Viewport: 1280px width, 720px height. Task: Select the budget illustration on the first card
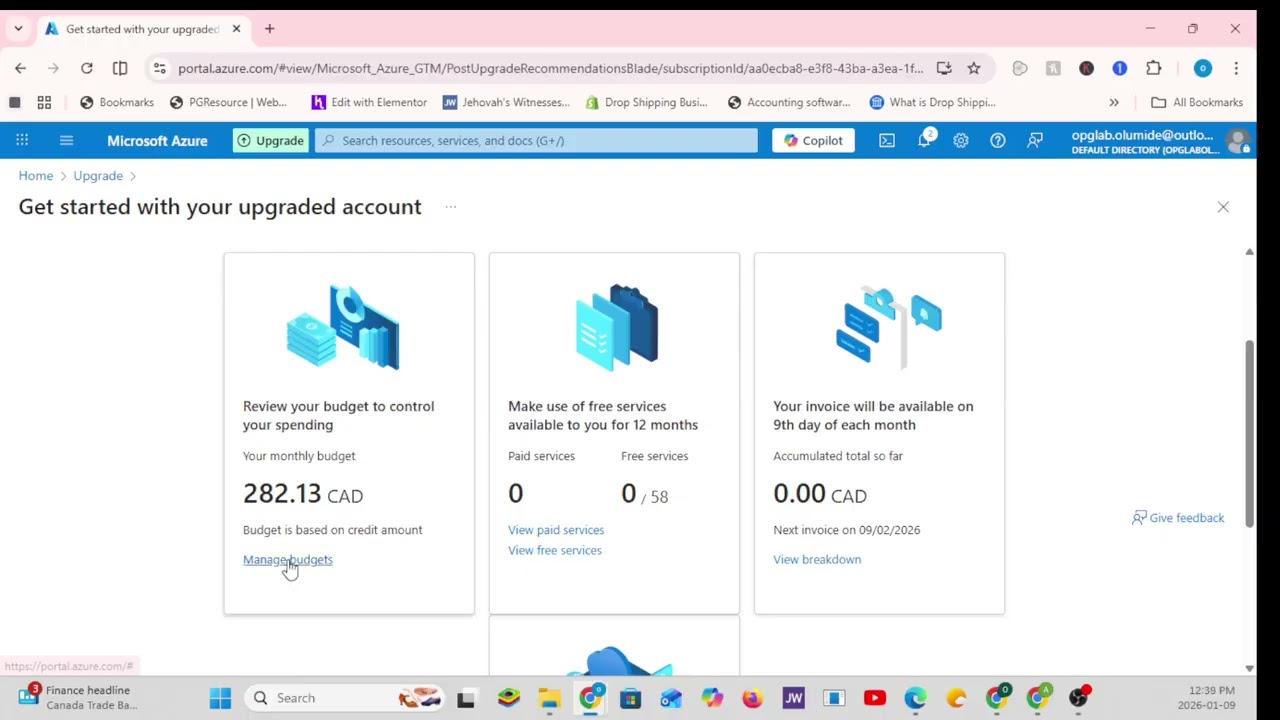click(343, 327)
